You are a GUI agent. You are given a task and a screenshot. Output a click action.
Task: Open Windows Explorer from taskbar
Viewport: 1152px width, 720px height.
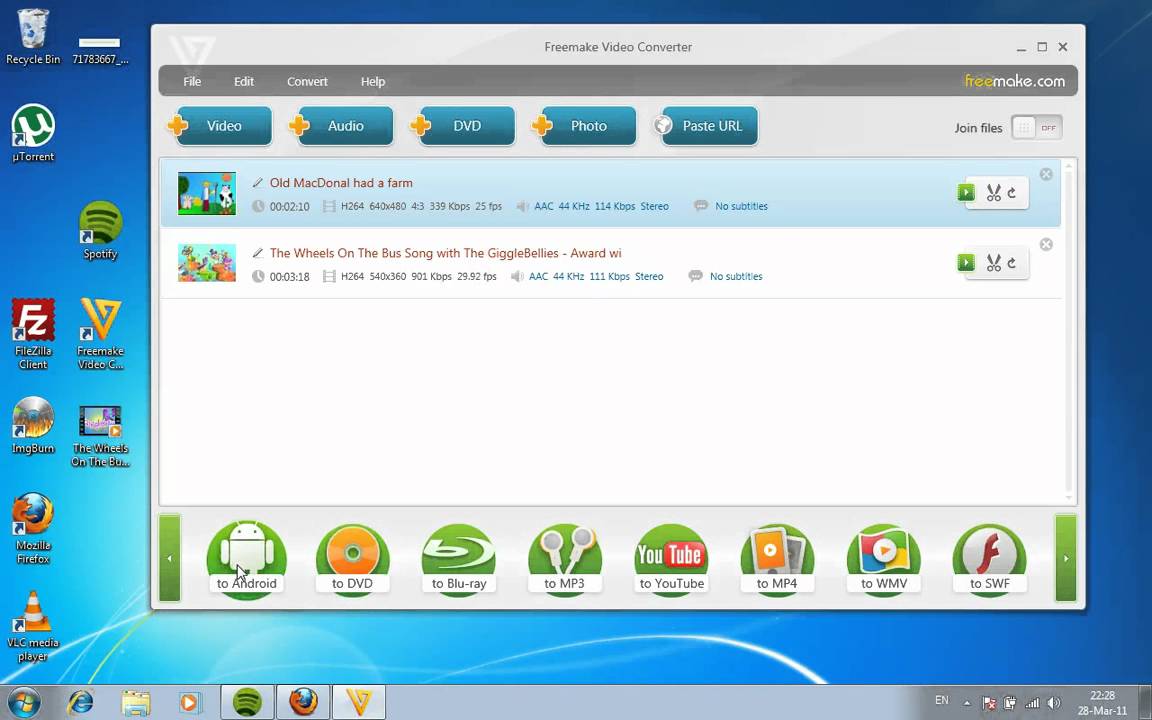[136, 702]
